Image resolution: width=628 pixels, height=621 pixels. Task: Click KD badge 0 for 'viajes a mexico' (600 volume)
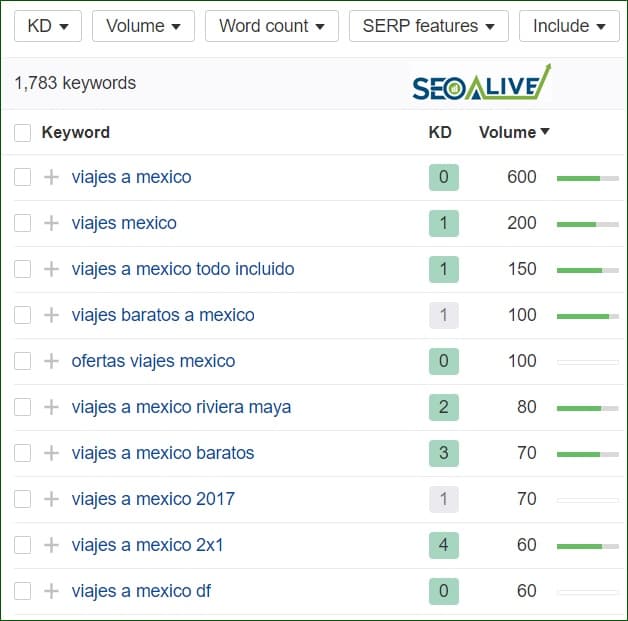pos(444,177)
